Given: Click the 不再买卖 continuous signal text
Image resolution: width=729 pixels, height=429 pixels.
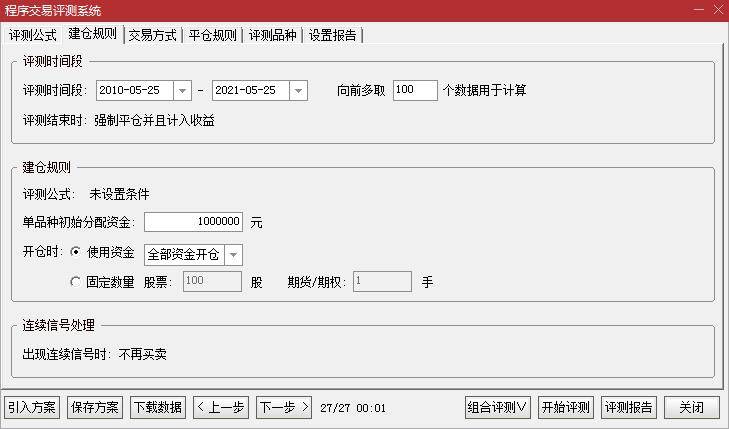Looking at the screenshot, I should (x=143, y=354).
